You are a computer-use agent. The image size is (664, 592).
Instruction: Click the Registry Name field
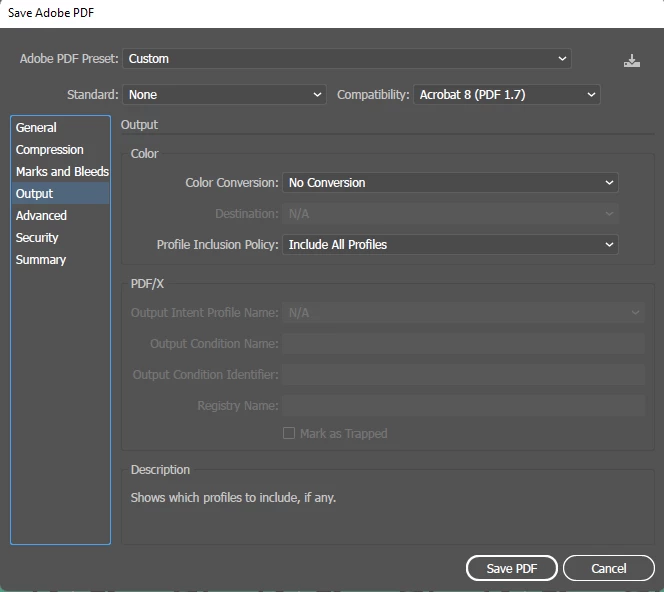pos(463,405)
